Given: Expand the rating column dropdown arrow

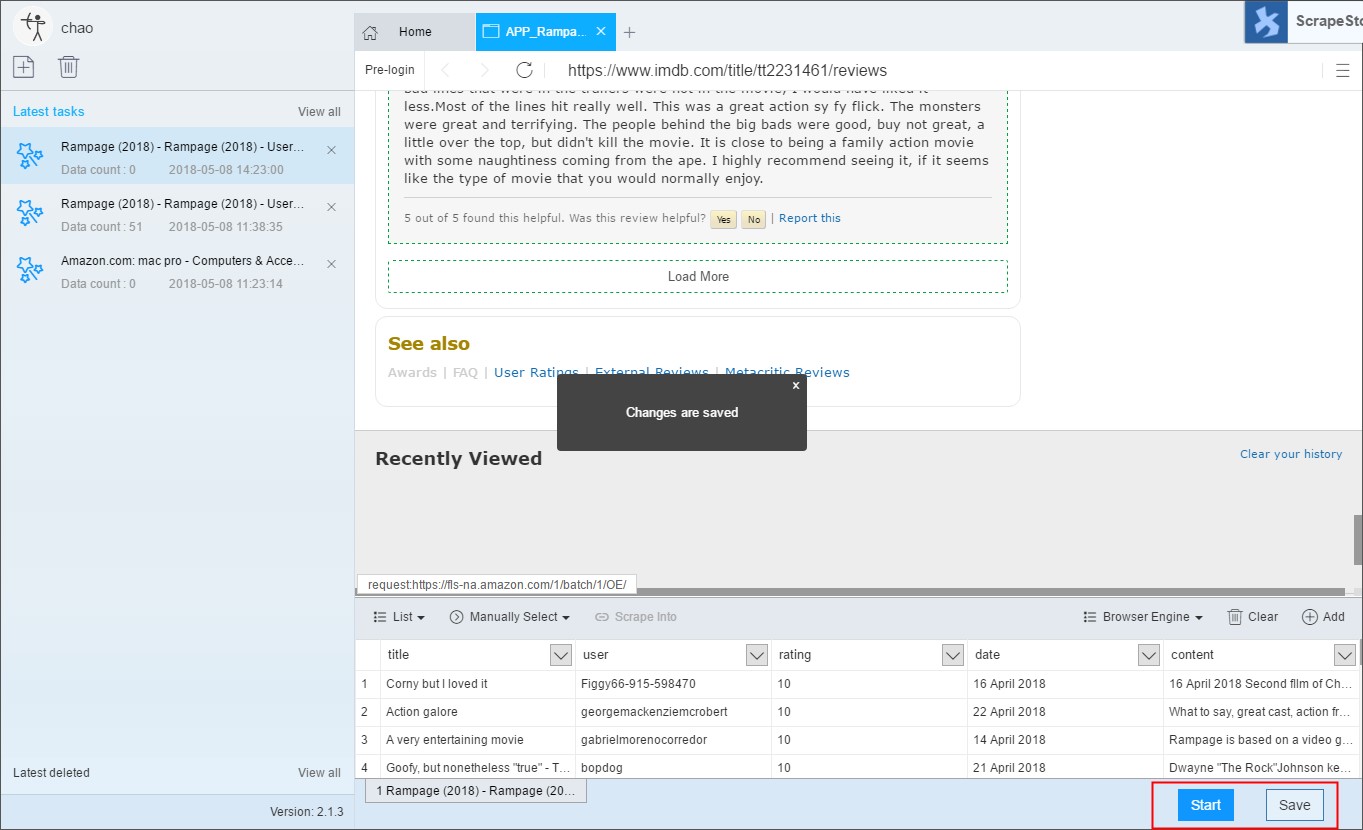Looking at the screenshot, I should [x=953, y=655].
